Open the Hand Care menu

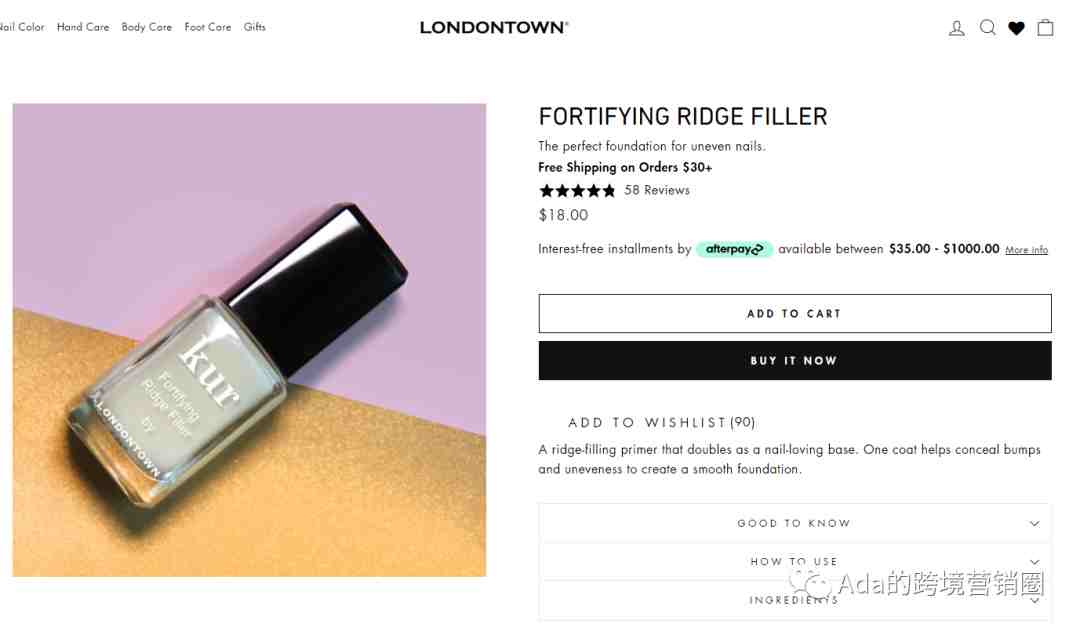pyautogui.click(x=83, y=27)
